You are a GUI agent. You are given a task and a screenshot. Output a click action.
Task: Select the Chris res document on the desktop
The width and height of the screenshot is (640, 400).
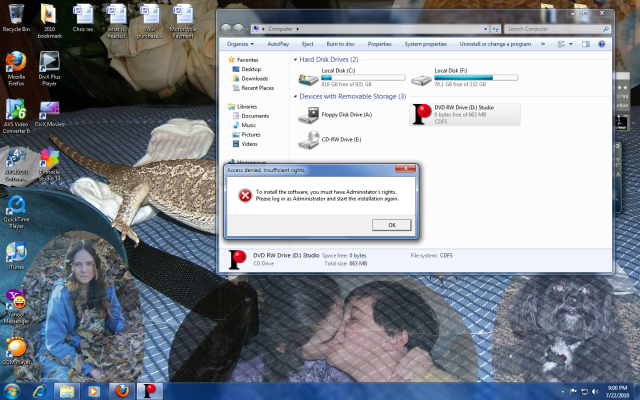coord(83,18)
